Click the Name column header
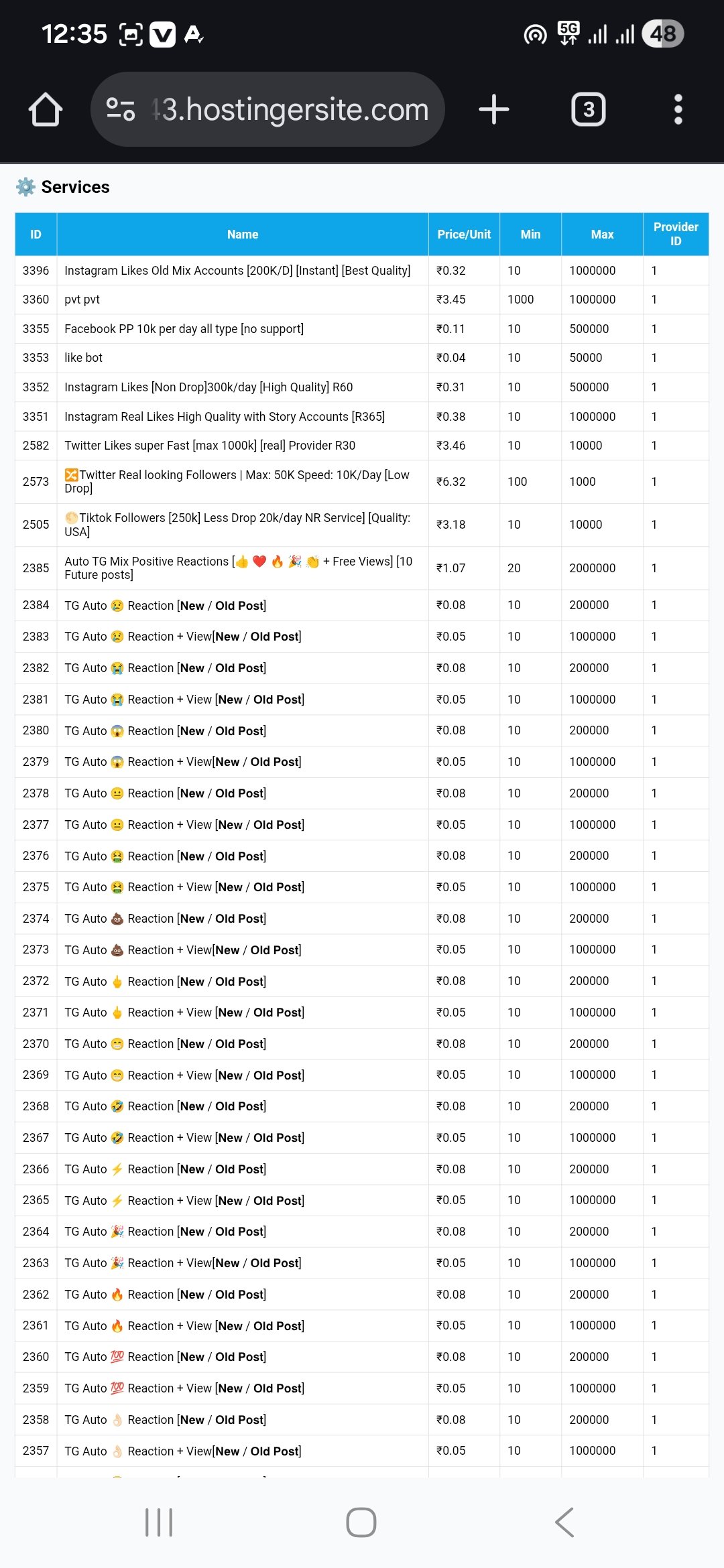724x1568 pixels. [242, 235]
